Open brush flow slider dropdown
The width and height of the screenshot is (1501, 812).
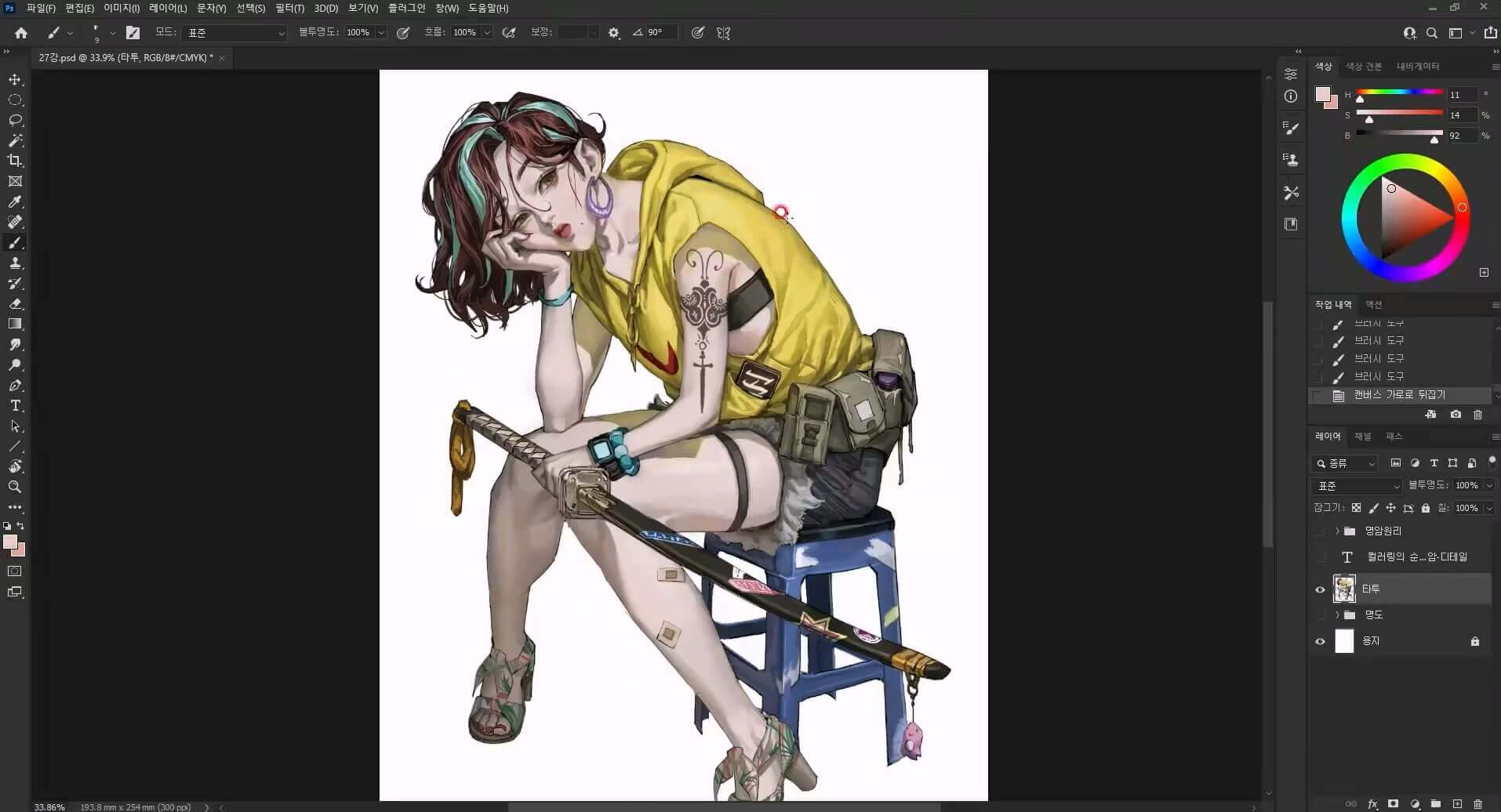click(x=487, y=33)
